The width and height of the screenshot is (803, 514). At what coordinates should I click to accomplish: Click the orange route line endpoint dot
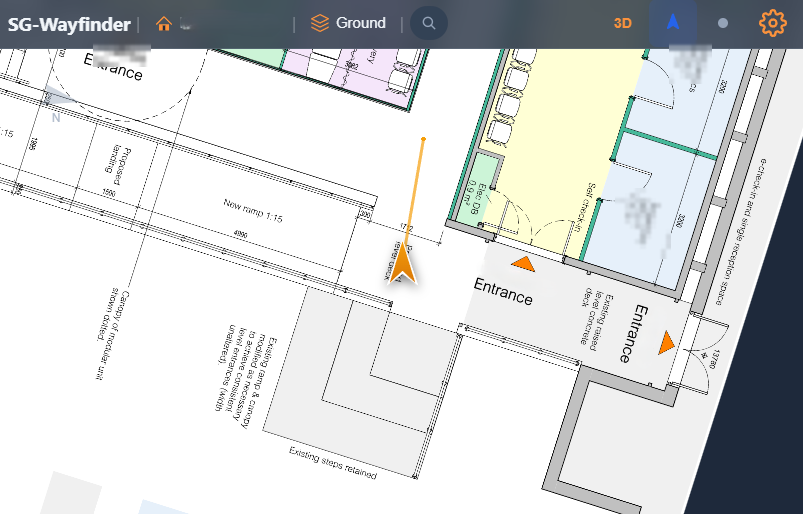(x=423, y=139)
